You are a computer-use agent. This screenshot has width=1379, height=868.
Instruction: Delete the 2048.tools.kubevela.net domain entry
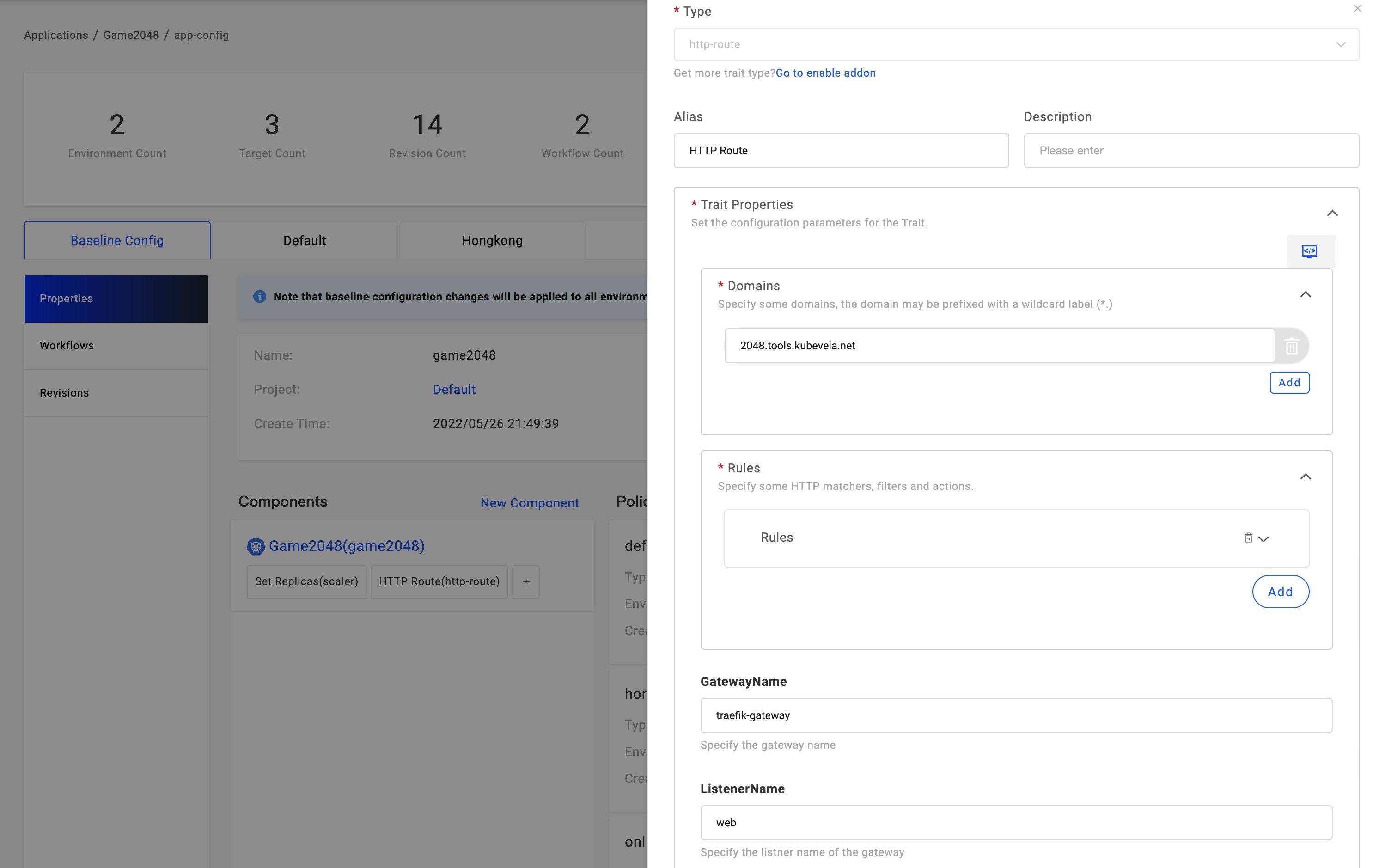(x=1291, y=346)
